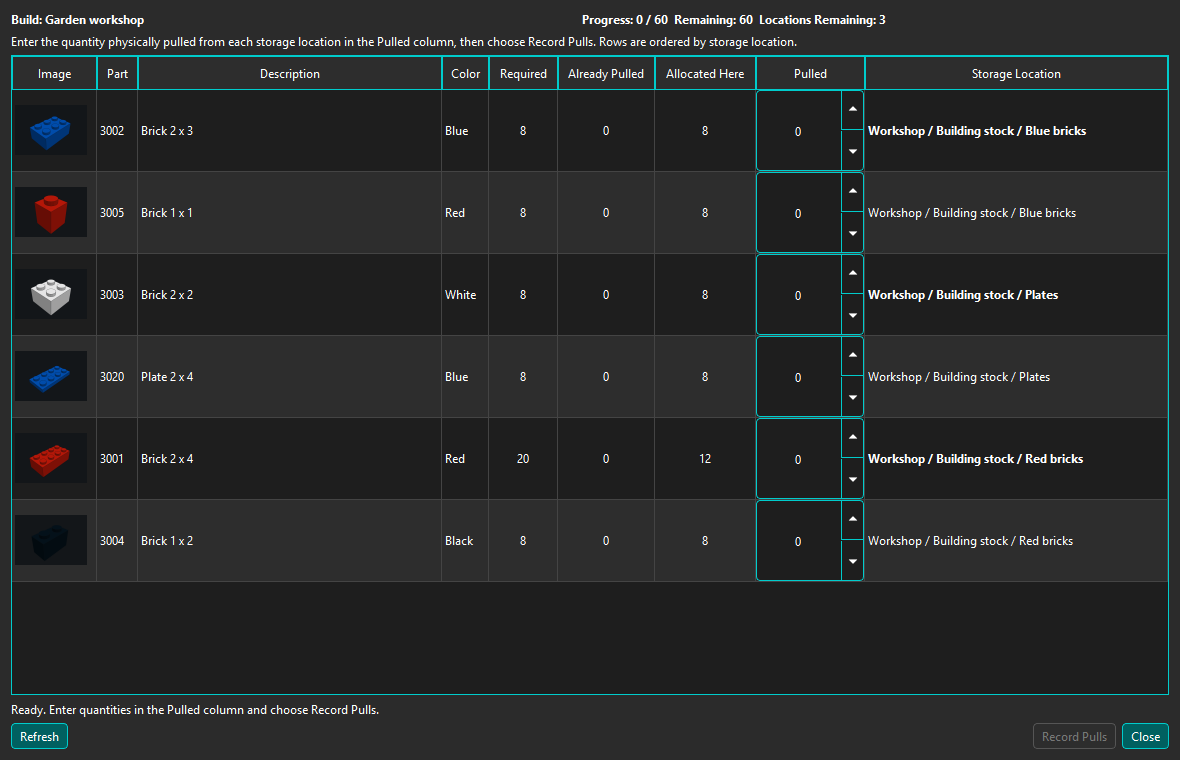
Task: Increase pulled quantity for Plate 2 x 4
Action: [x=852, y=356]
